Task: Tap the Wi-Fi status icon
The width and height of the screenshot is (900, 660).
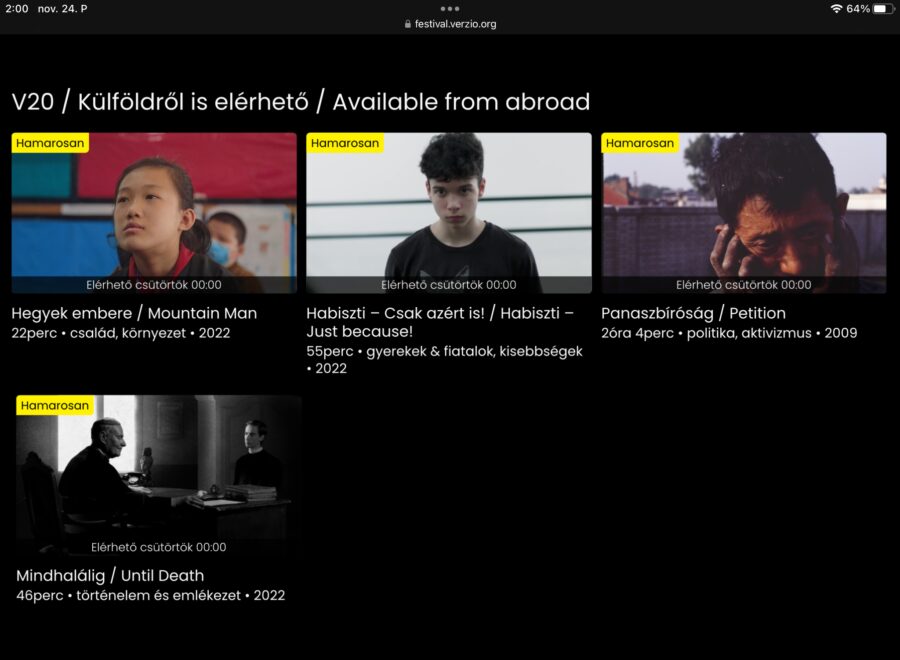Action: [x=836, y=9]
